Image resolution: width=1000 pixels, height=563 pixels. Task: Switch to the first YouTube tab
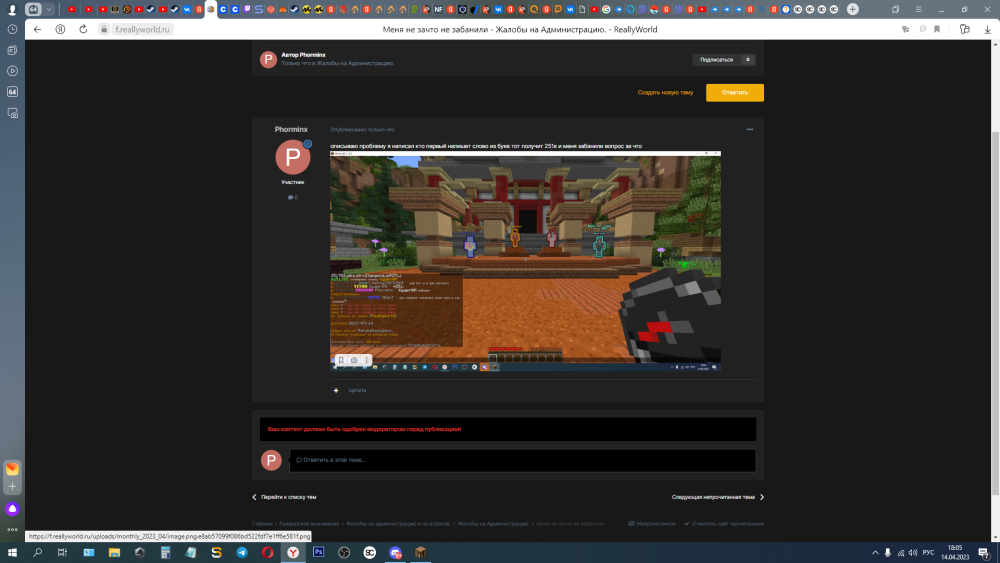(x=72, y=10)
